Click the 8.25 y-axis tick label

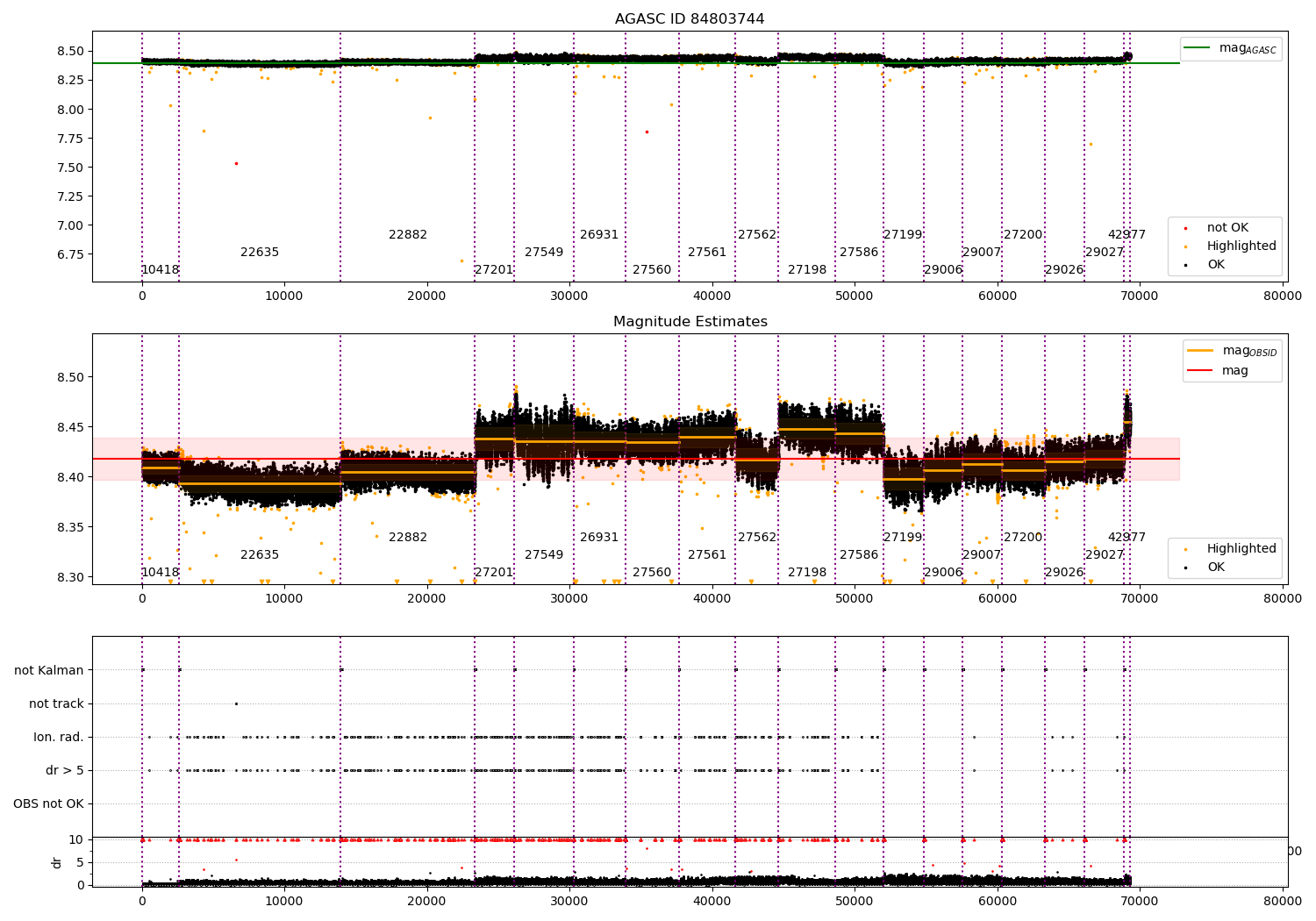(70, 81)
